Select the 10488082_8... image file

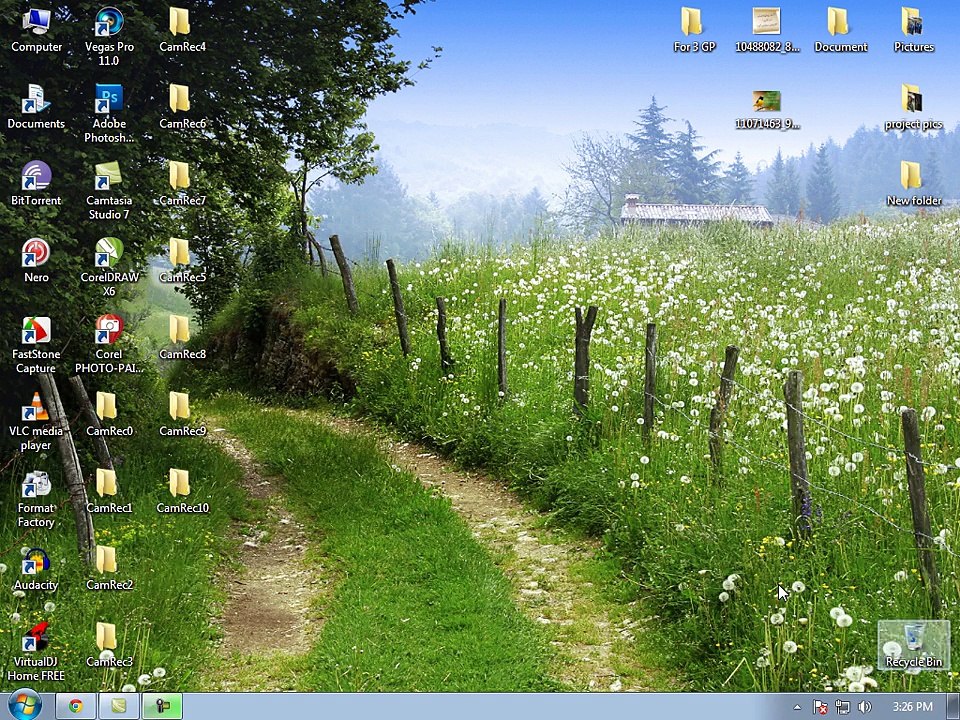pyautogui.click(x=767, y=31)
